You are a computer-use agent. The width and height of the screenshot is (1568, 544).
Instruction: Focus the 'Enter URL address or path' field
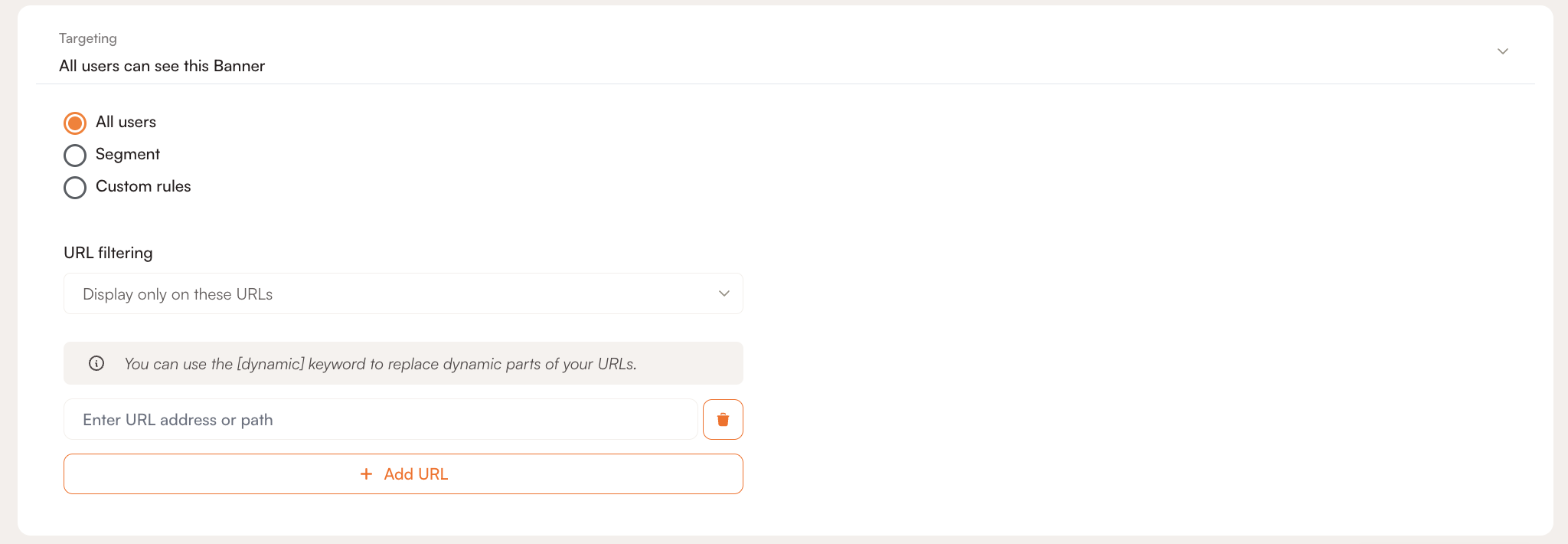click(381, 419)
